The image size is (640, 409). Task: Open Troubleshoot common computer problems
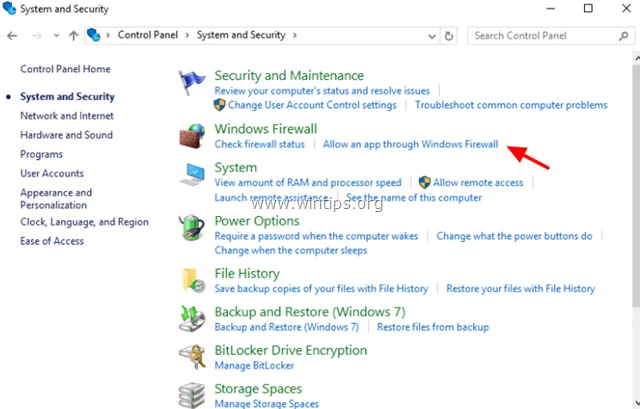click(511, 105)
